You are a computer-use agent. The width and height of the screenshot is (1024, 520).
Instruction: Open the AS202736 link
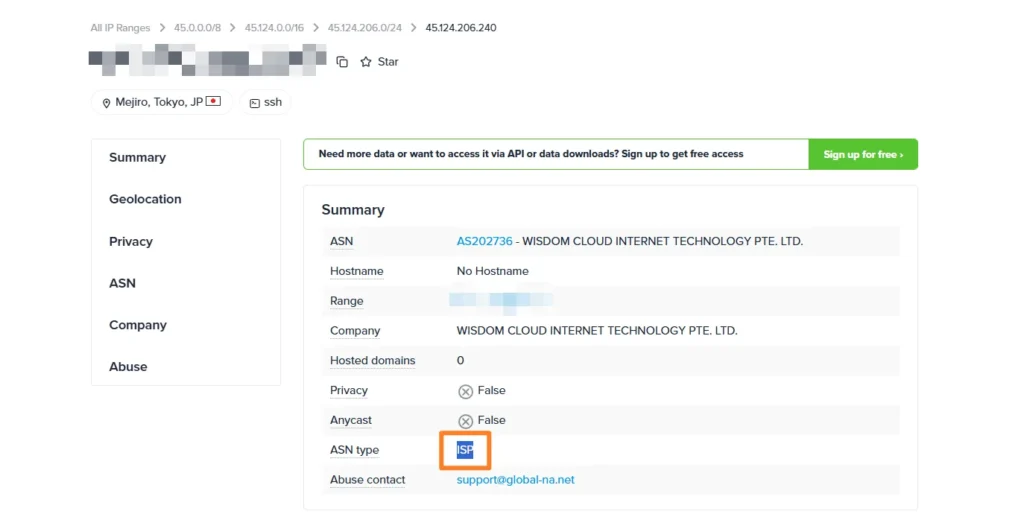point(484,242)
